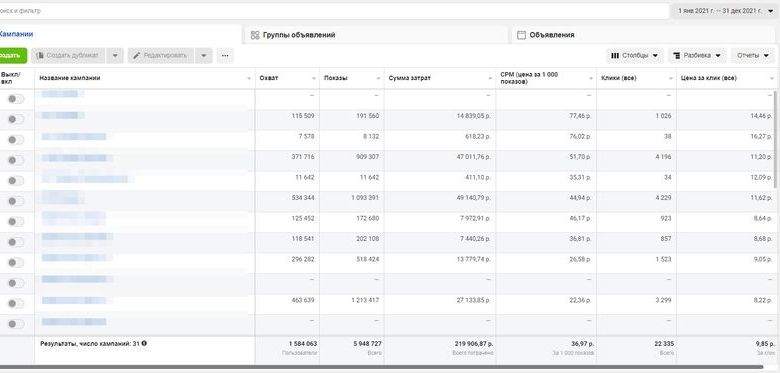
Task: Toggle campaign switch in 27 133,85 р. row
Action: (15, 303)
